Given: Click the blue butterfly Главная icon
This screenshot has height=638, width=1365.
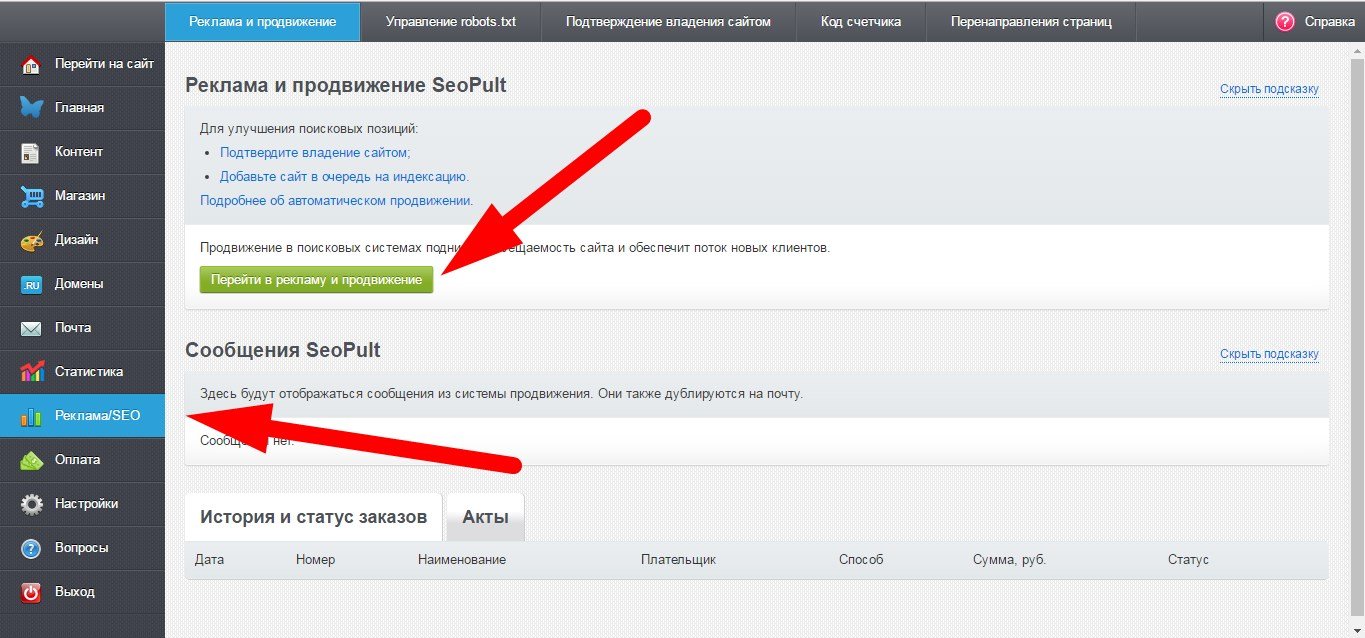Looking at the screenshot, I should [x=32, y=108].
